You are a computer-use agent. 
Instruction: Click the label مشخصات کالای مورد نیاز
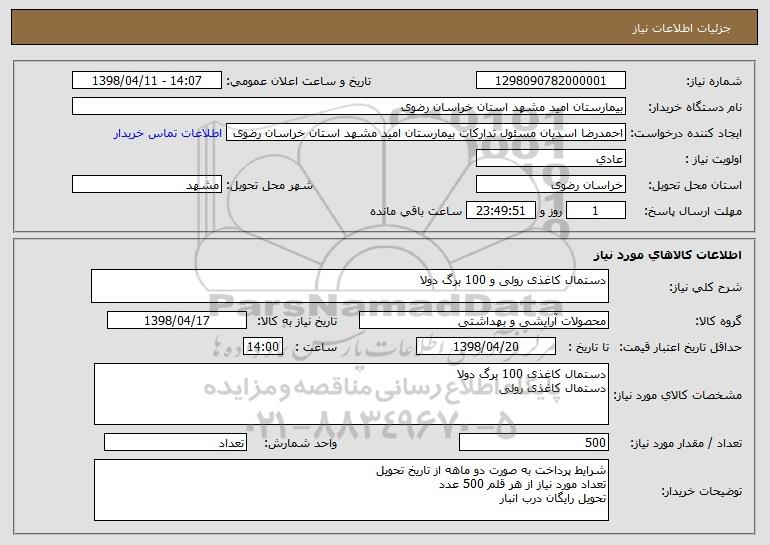click(678, 395)
